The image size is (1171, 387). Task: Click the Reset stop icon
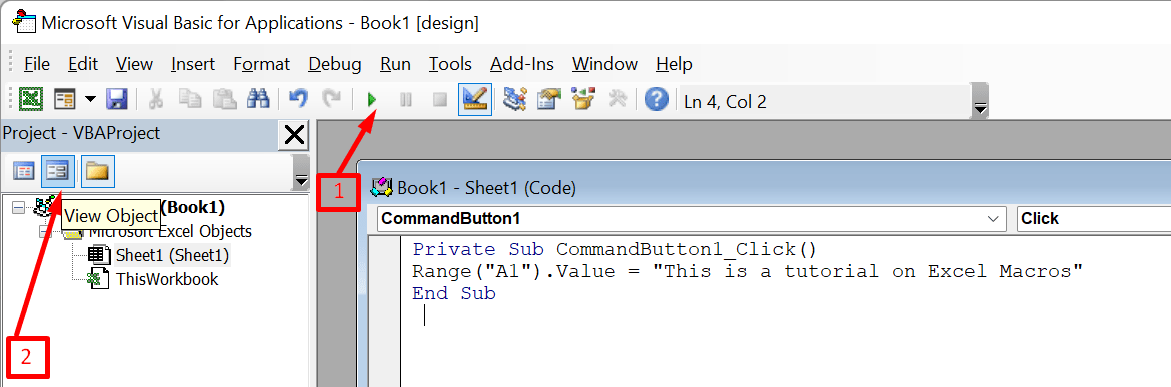pyautogui.click(x=440, y=99)
